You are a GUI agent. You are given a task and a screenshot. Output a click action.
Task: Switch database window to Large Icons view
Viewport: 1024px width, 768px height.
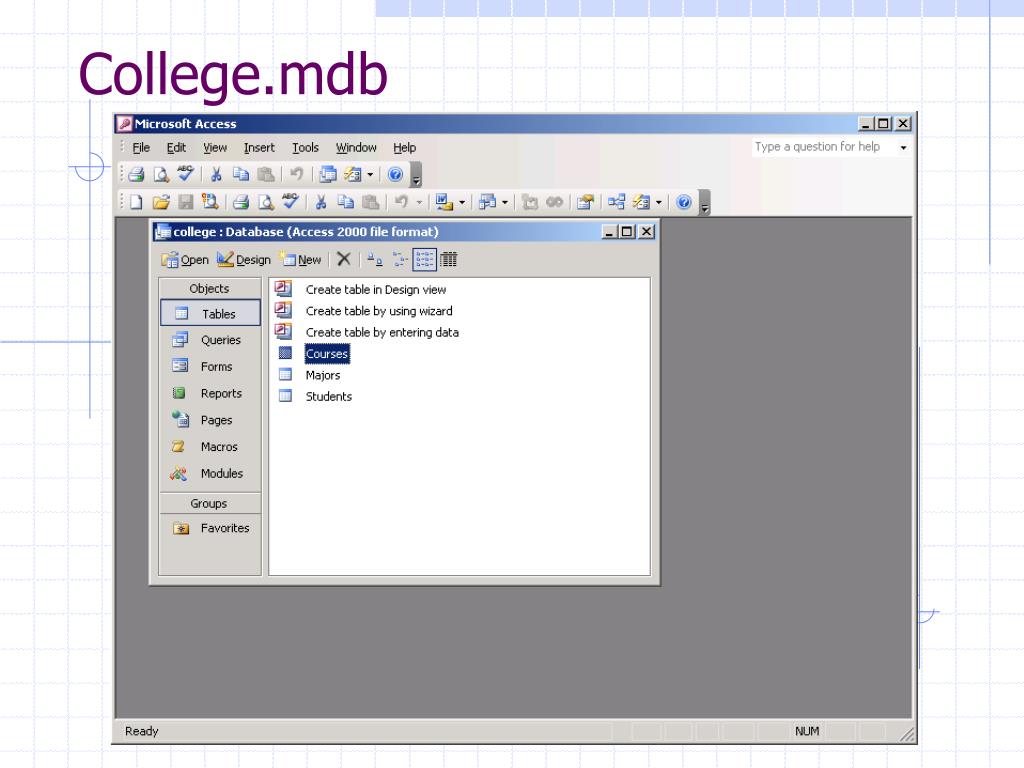coord(374,259)
